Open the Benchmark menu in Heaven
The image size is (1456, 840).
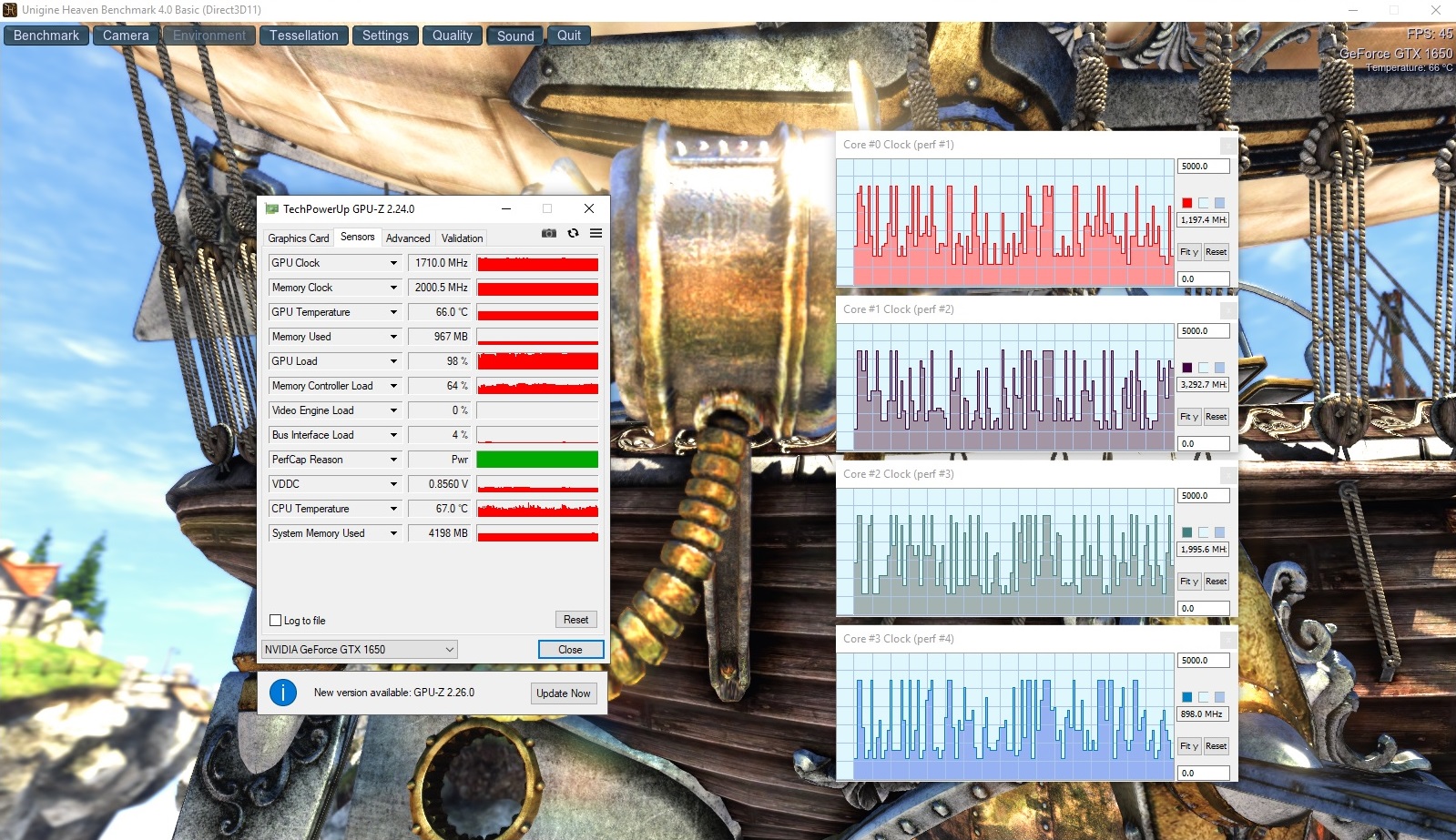(x=46, y=35)
